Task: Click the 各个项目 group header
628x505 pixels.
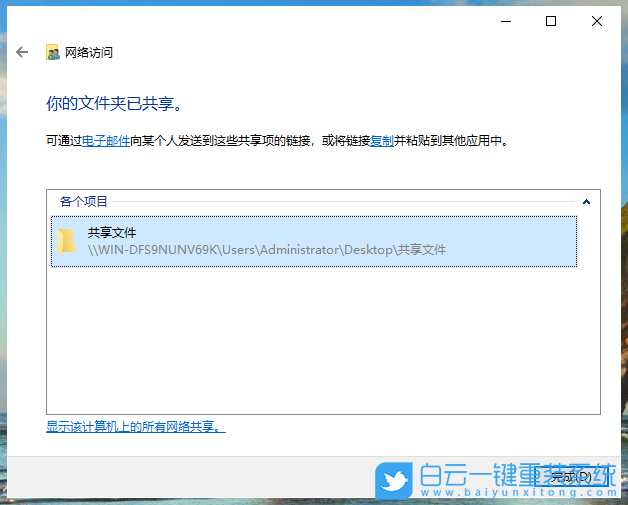Action: pyautogui.click(x=83, y=201)
